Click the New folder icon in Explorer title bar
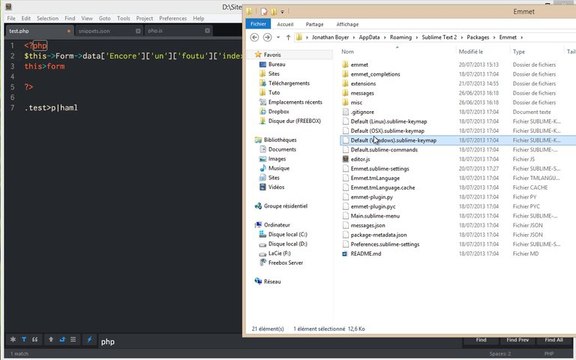576x360 pixels. tap(274, 12)
